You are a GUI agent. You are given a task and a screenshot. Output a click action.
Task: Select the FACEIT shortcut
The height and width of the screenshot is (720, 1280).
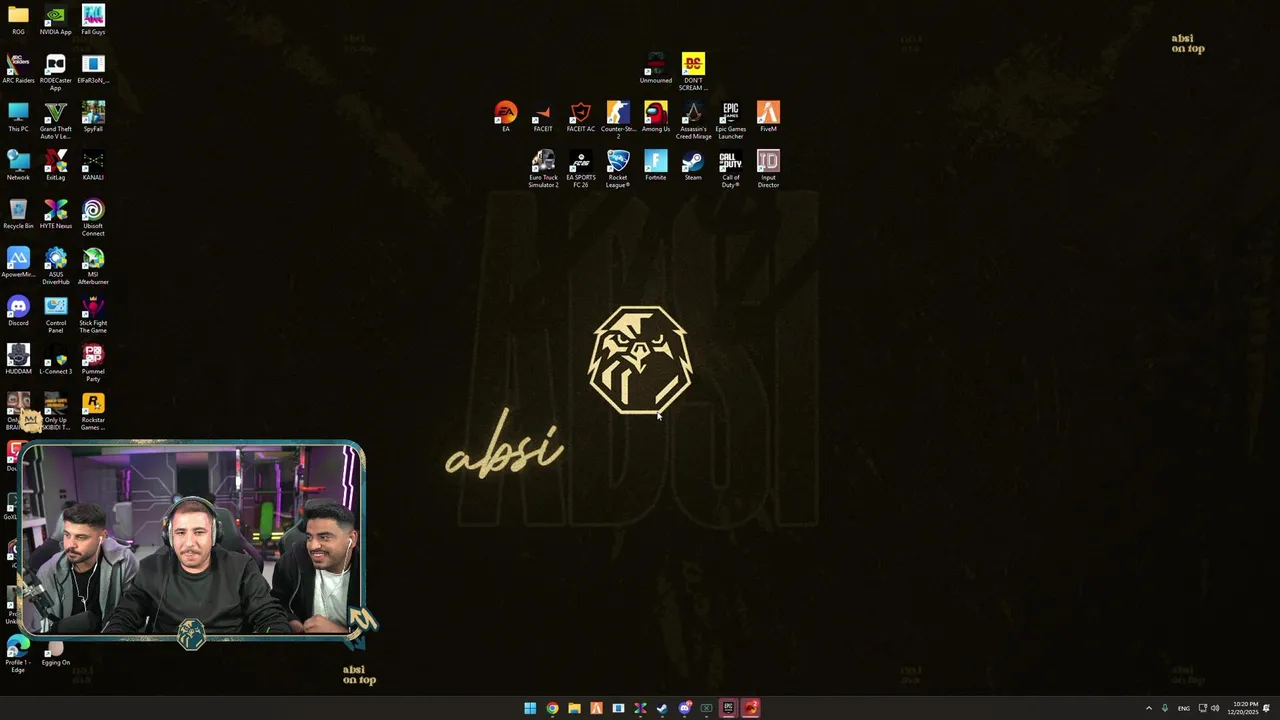tap(543, 116)
